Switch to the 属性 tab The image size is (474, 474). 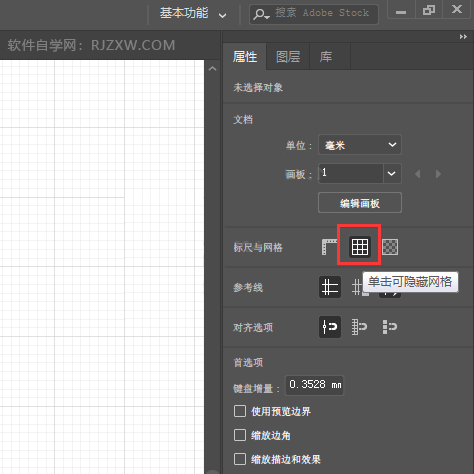click(245, 57)
